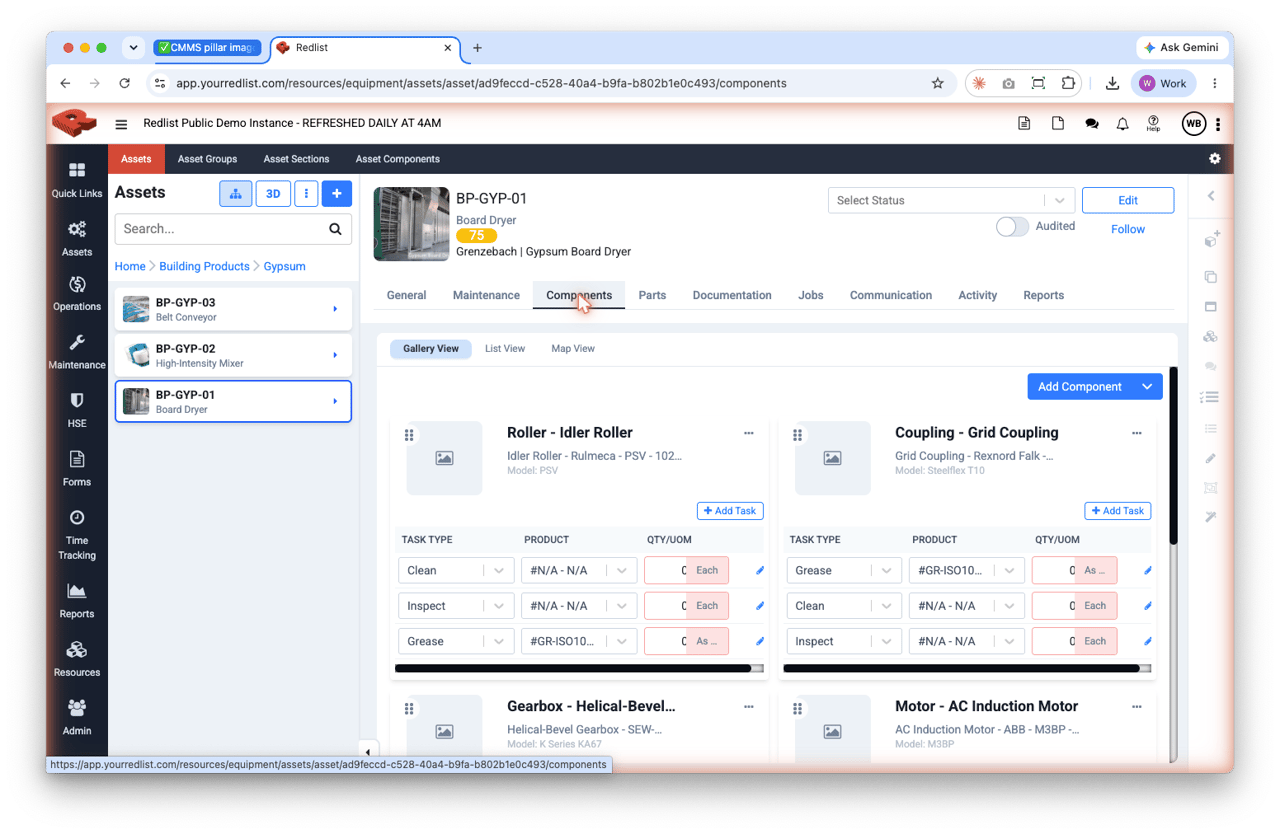Open the Grease task type dropdown in Coupling card
1280x834 pixels.
(844, 571)
